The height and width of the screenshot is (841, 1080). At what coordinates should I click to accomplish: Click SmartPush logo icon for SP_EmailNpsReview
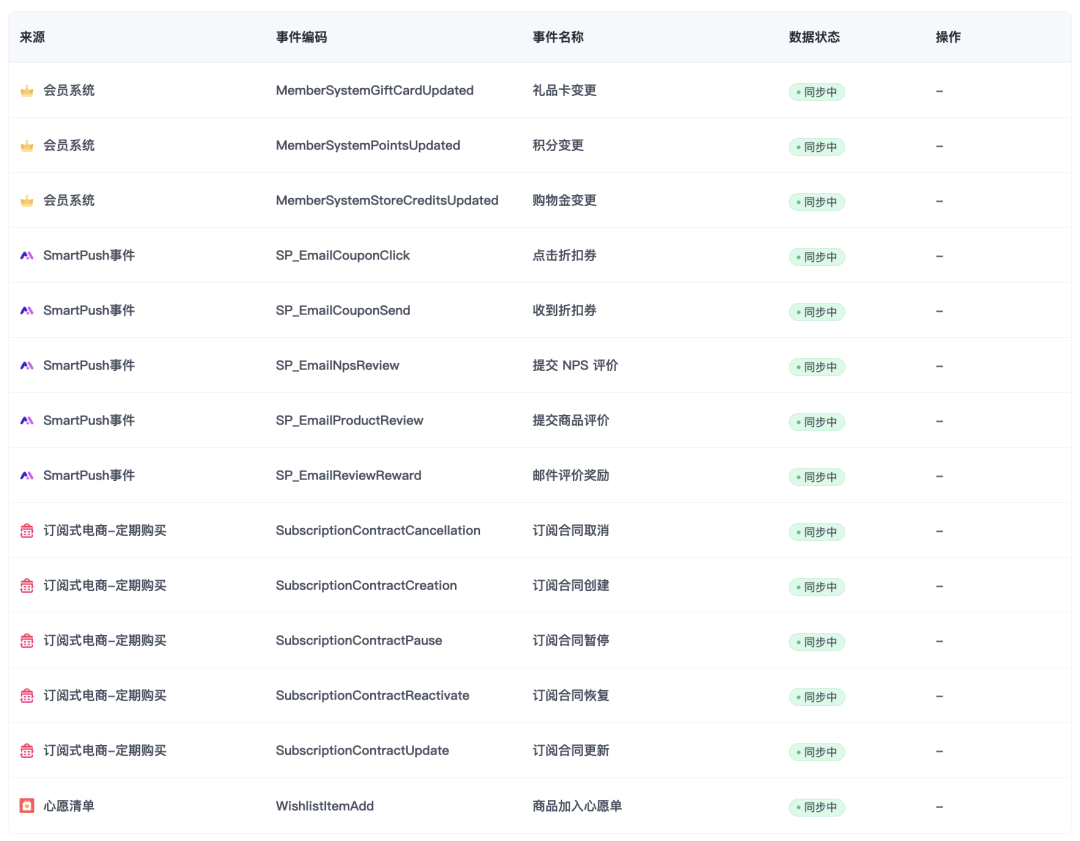tap(27, 366)
